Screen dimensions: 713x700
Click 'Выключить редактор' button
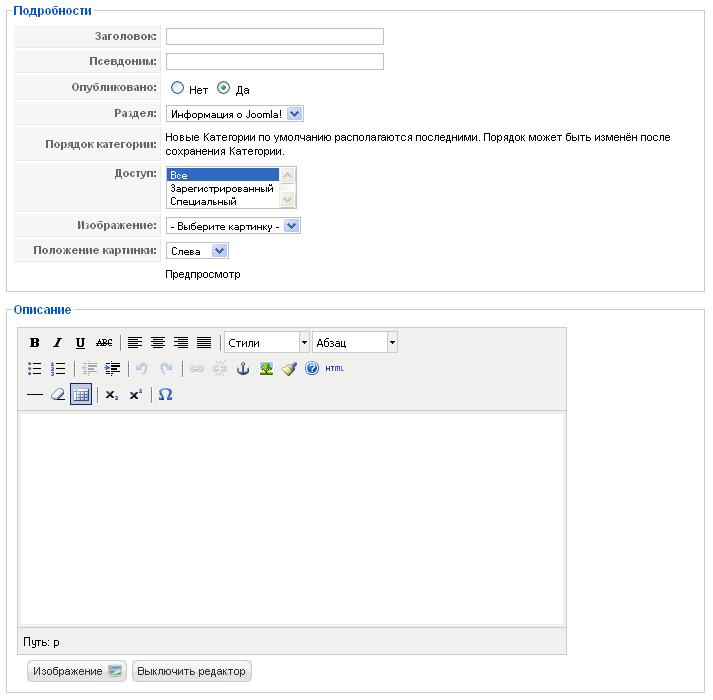point(191,671)
